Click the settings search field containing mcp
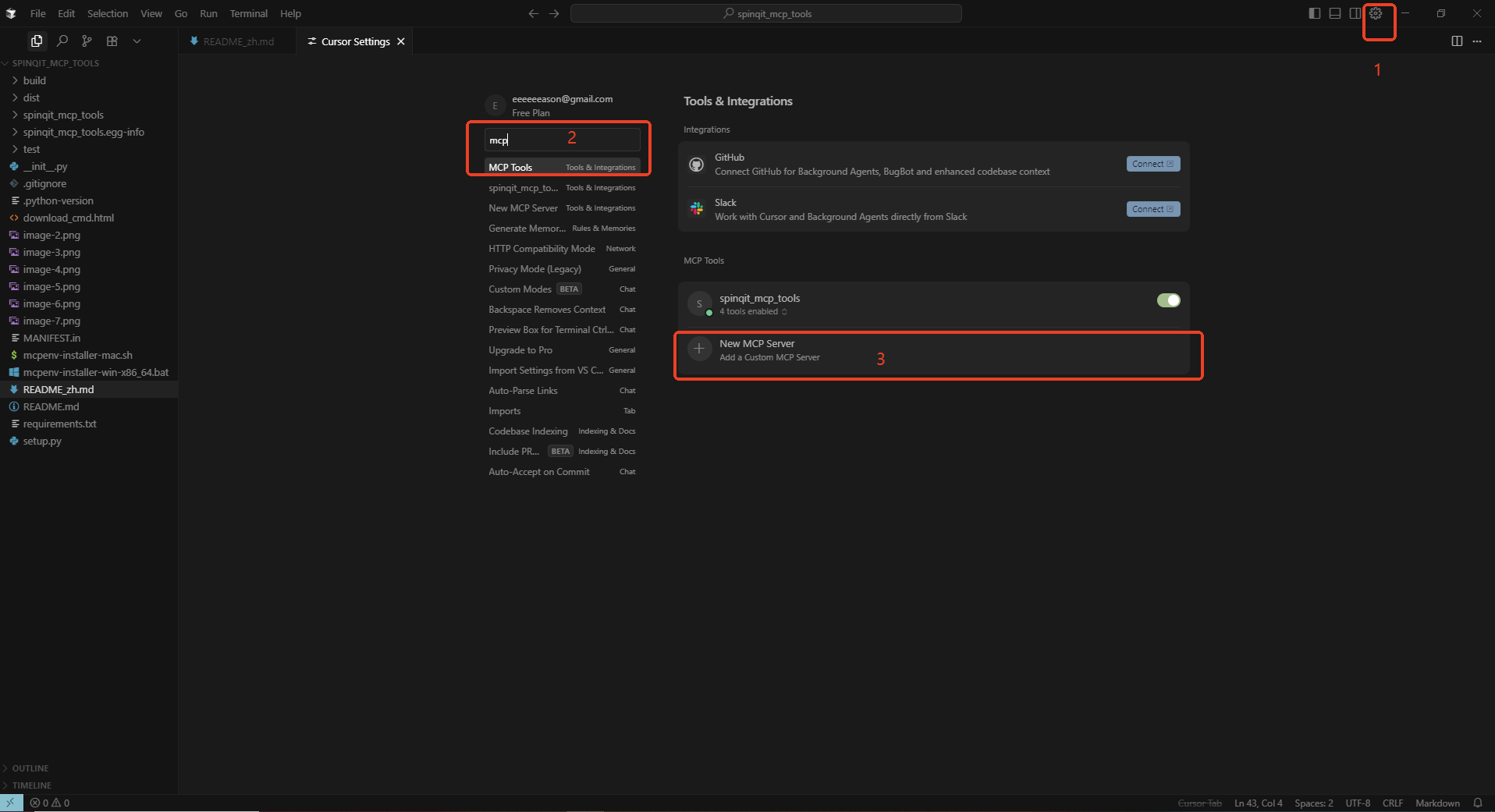The image size is (1495, 812). (562, 140)
